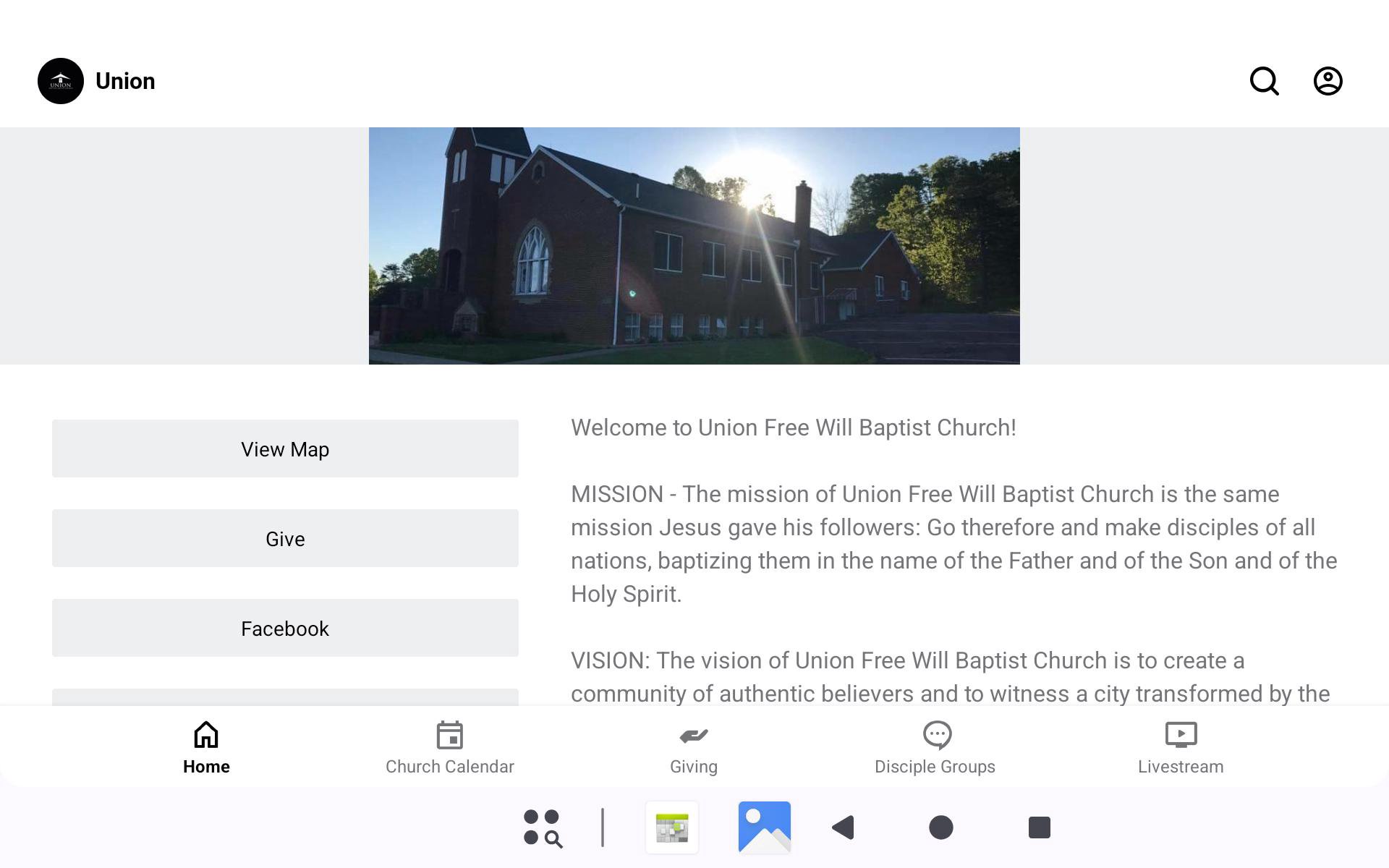Open the user profile account icon
This screenshot has width=1389, height=868.
1328,81
